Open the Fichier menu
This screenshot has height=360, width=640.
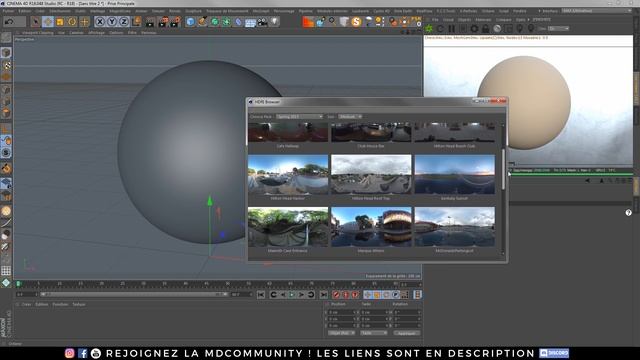point(8,11)
